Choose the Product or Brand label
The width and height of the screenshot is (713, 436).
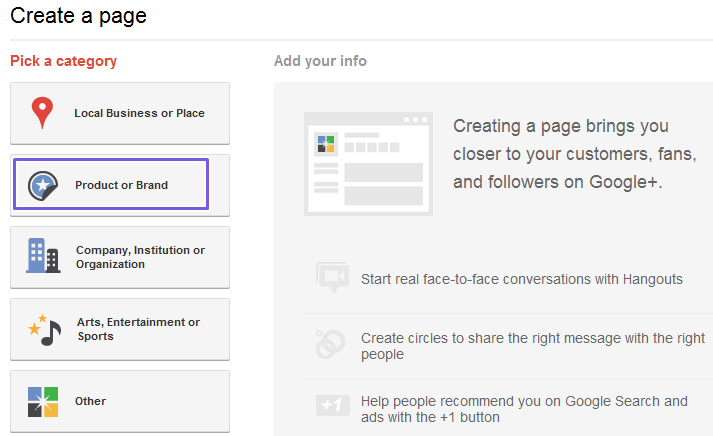121,185
